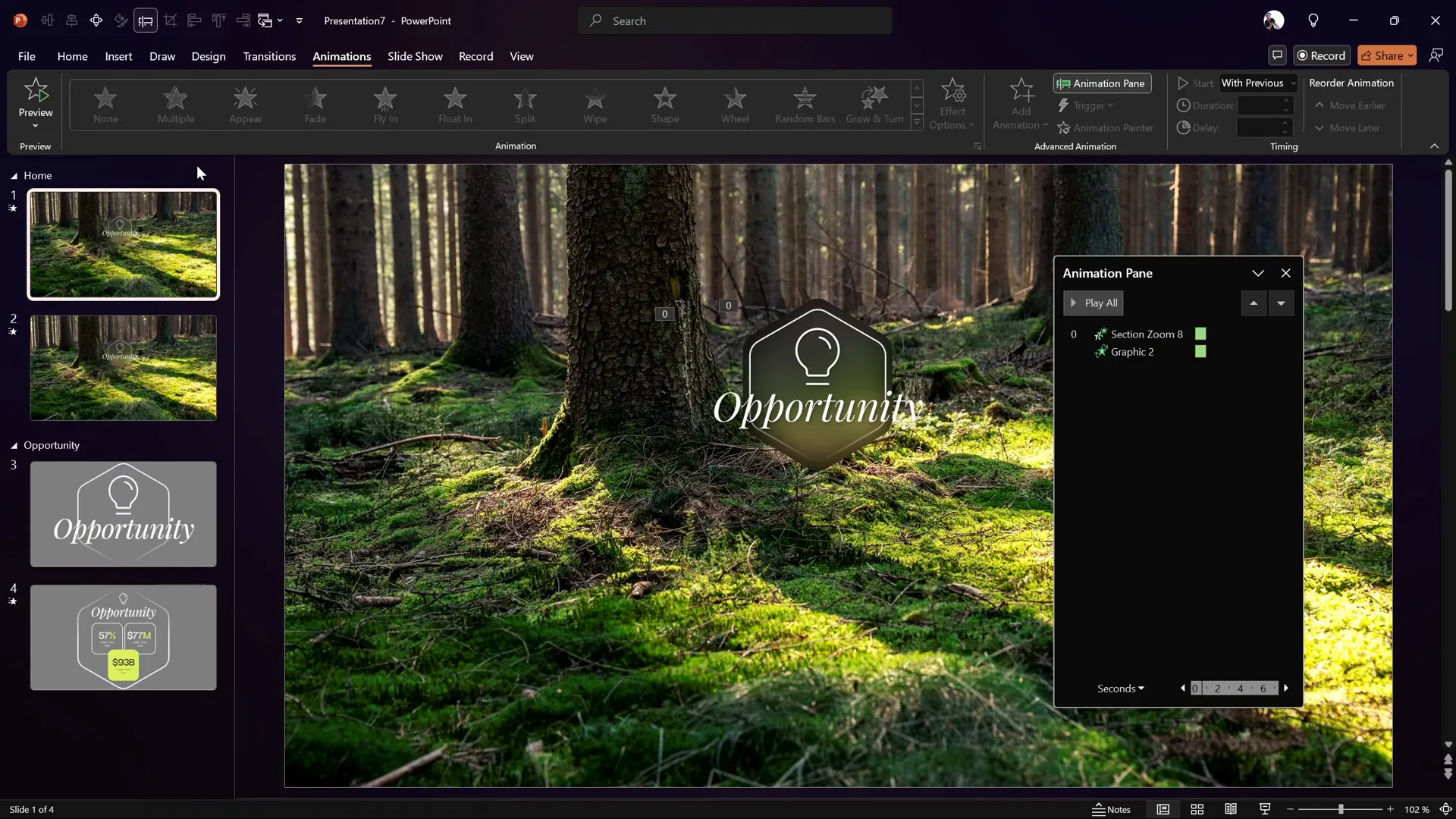Choose the Appear animation effect
1456x819 pixels.
click(245, 105)
